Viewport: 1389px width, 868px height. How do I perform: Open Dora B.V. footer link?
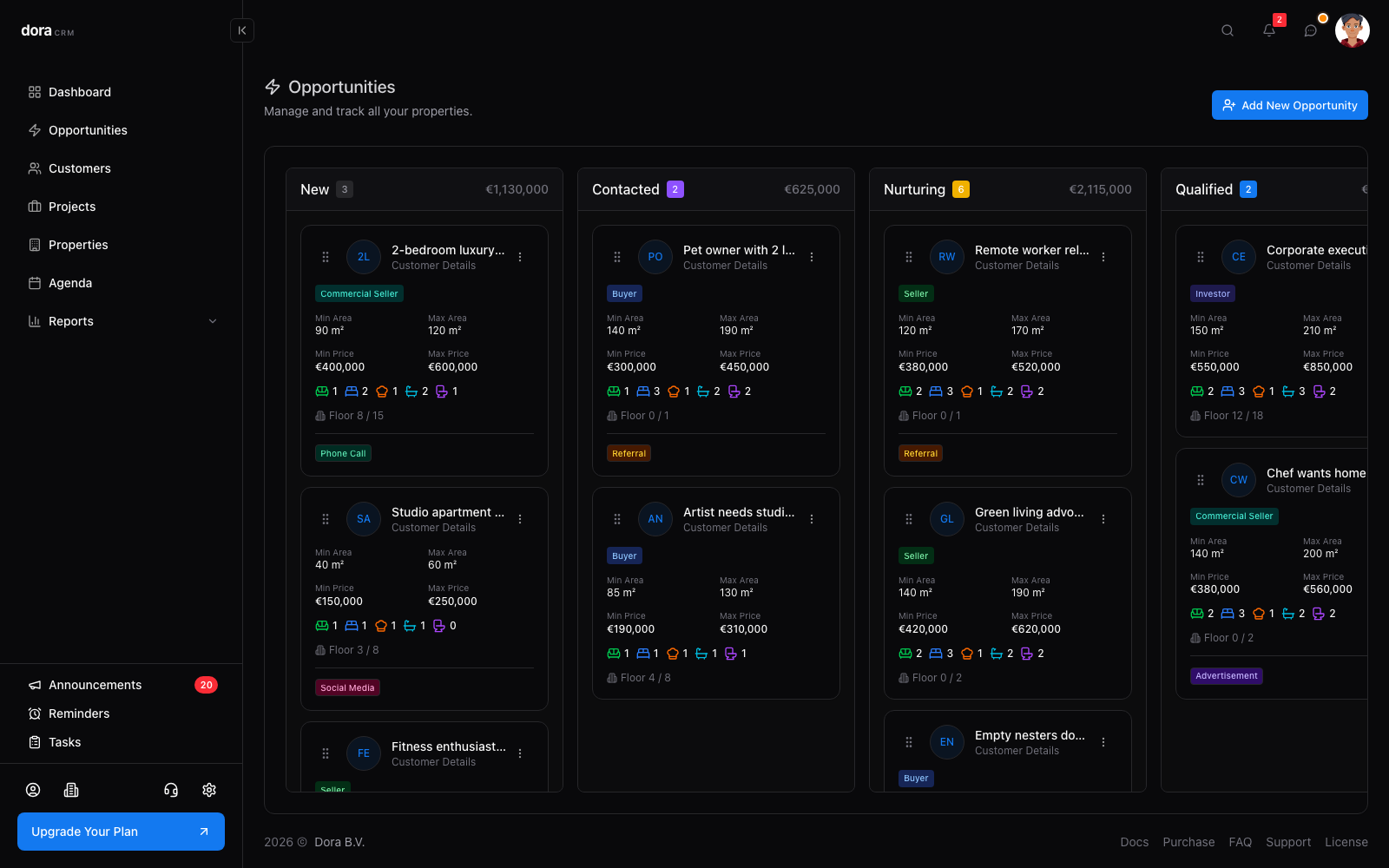tap(339, 842)
